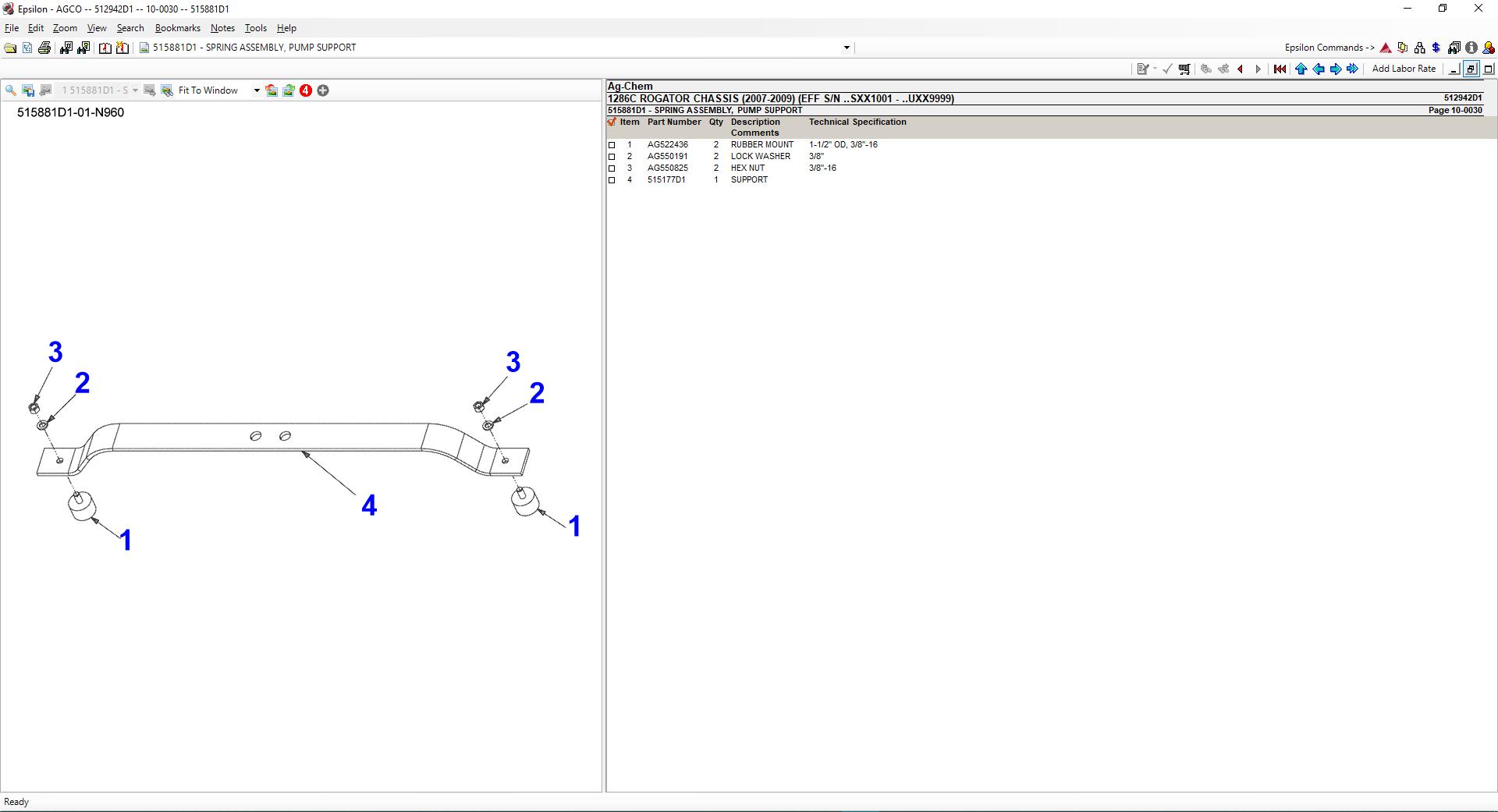The image size is (1498, 812).
Task: Click the blue up arrow navigation icon
Action: [1301, 69]
